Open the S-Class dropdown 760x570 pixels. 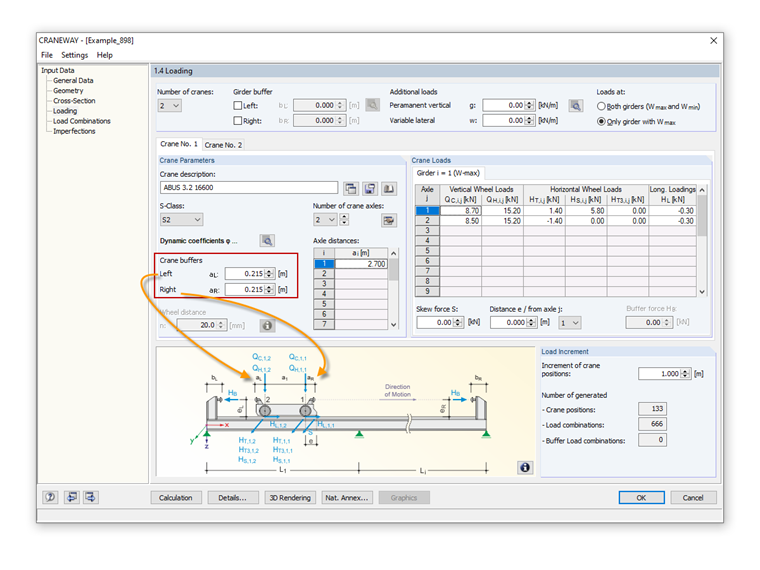point(181,219)
